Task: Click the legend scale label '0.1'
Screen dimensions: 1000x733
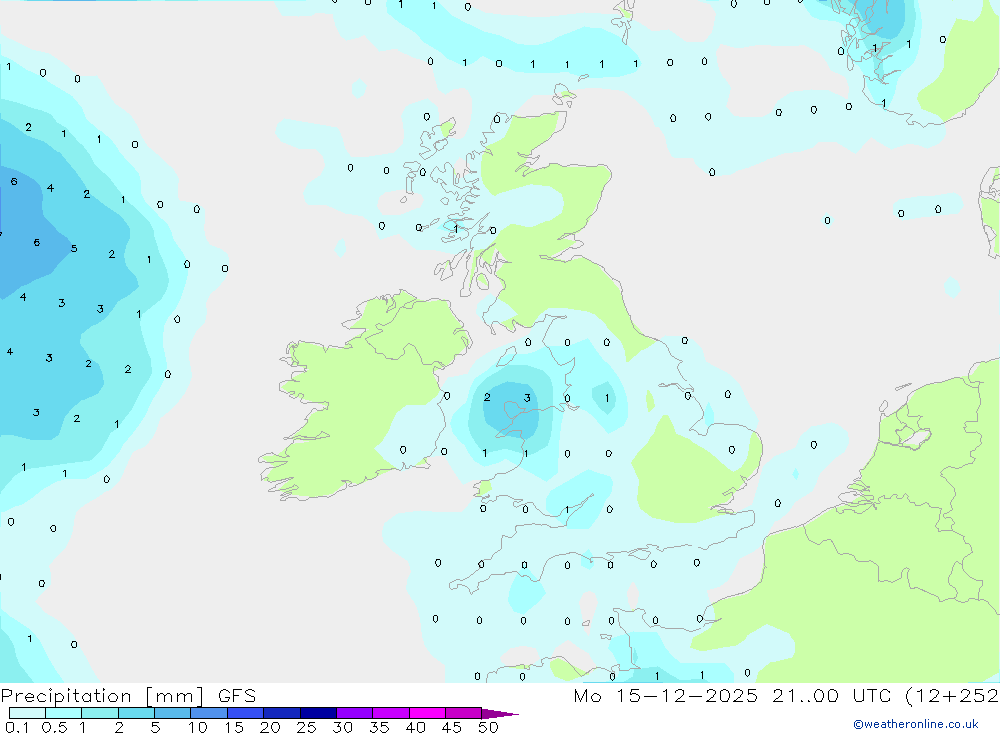Action: 17,727
